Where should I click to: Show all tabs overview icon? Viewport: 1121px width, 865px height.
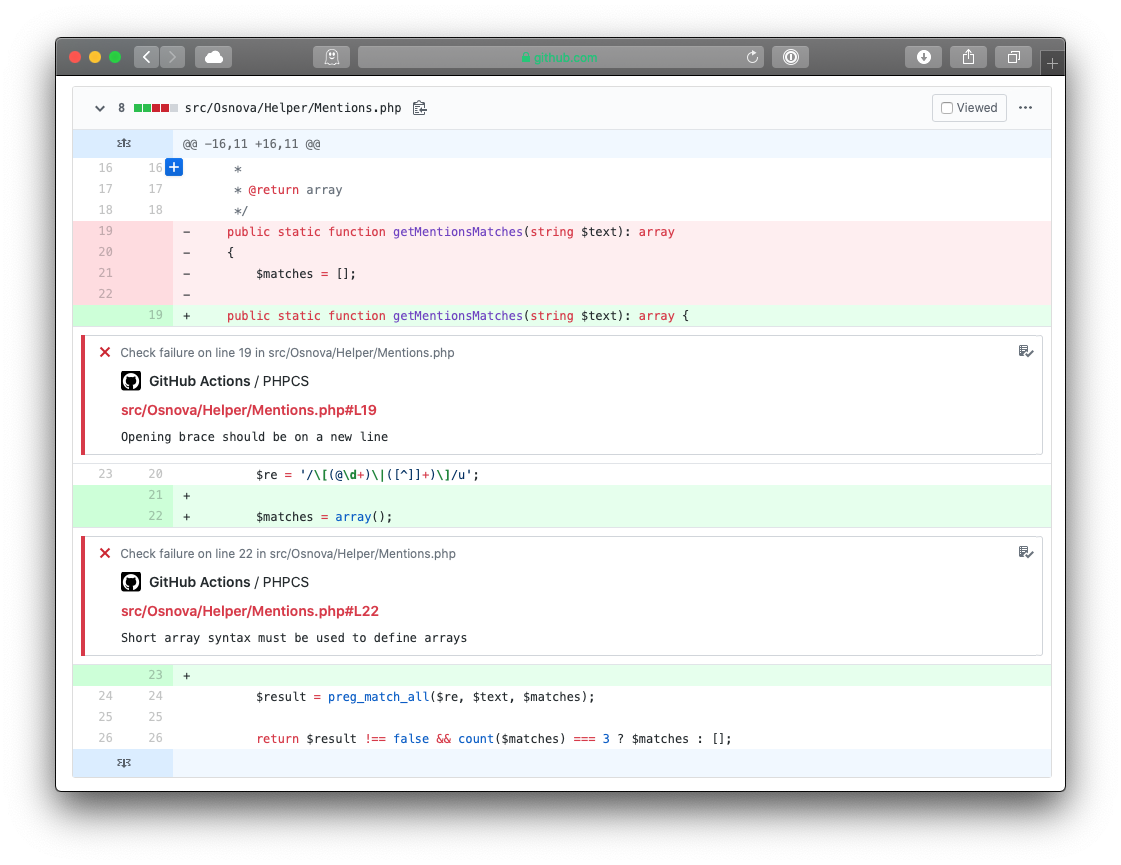tap(1013, 57)
